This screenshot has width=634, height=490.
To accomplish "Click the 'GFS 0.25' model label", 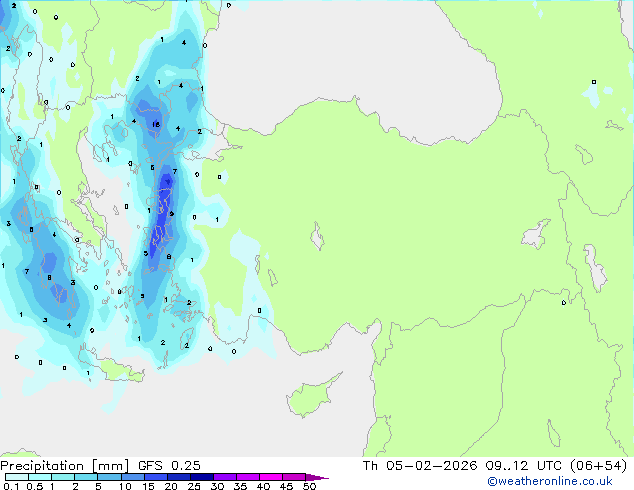I will (x=169, y=465).
